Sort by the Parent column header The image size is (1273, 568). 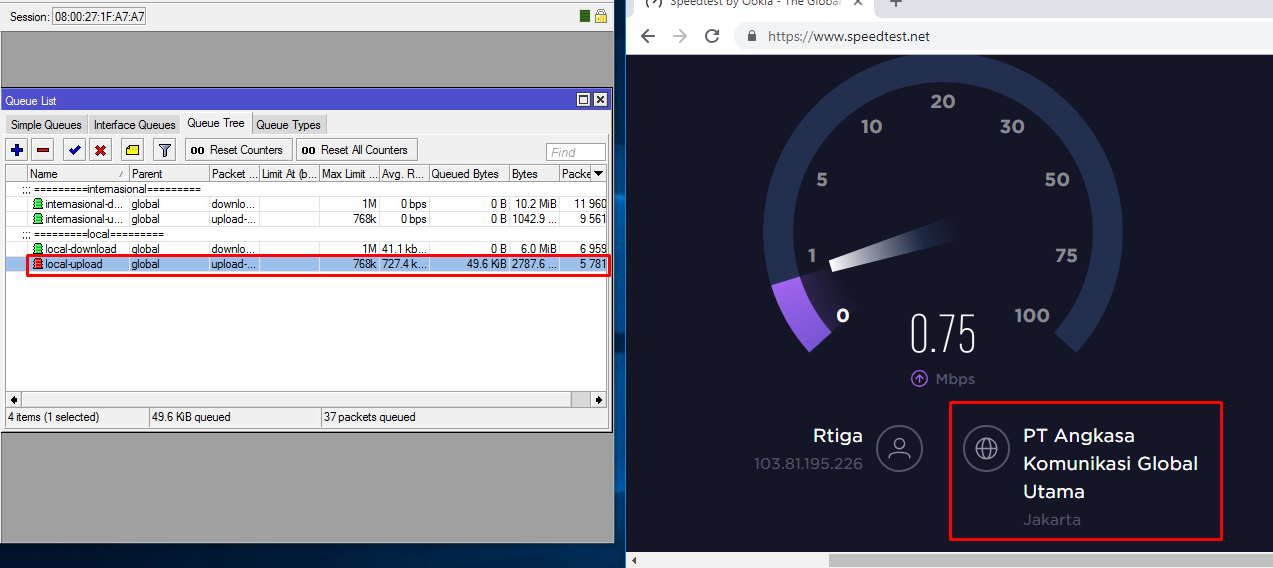[169, 174]
